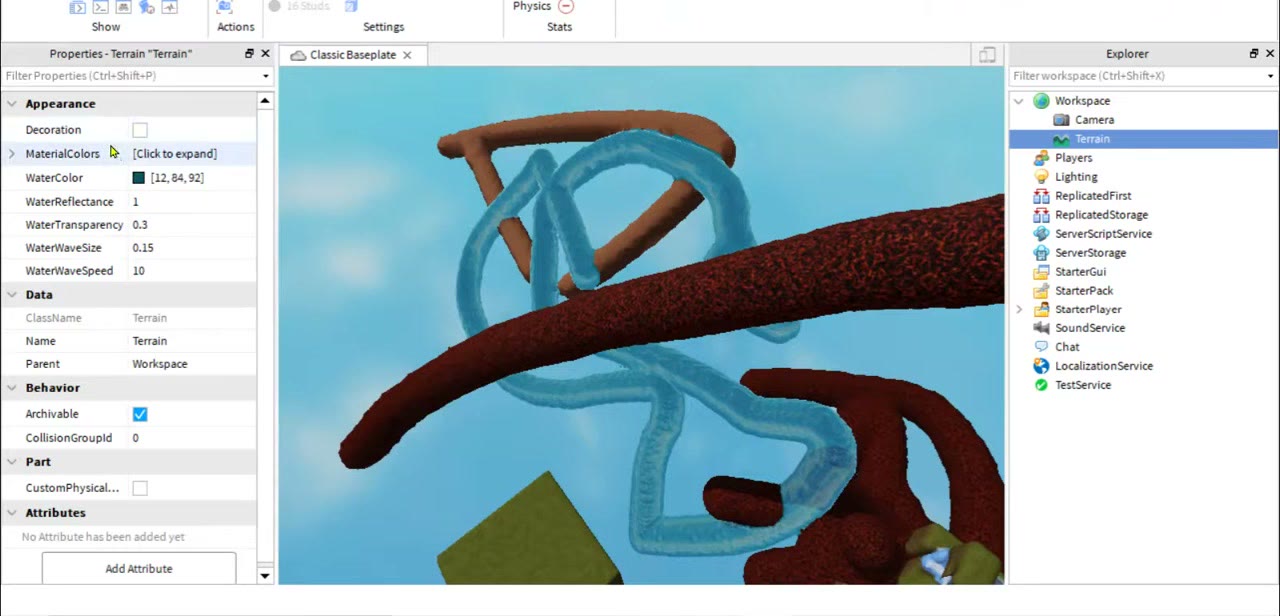Collapse the Appearance section
The height and width of the screenshot is (616, 1280).
[x=12, y=104]
